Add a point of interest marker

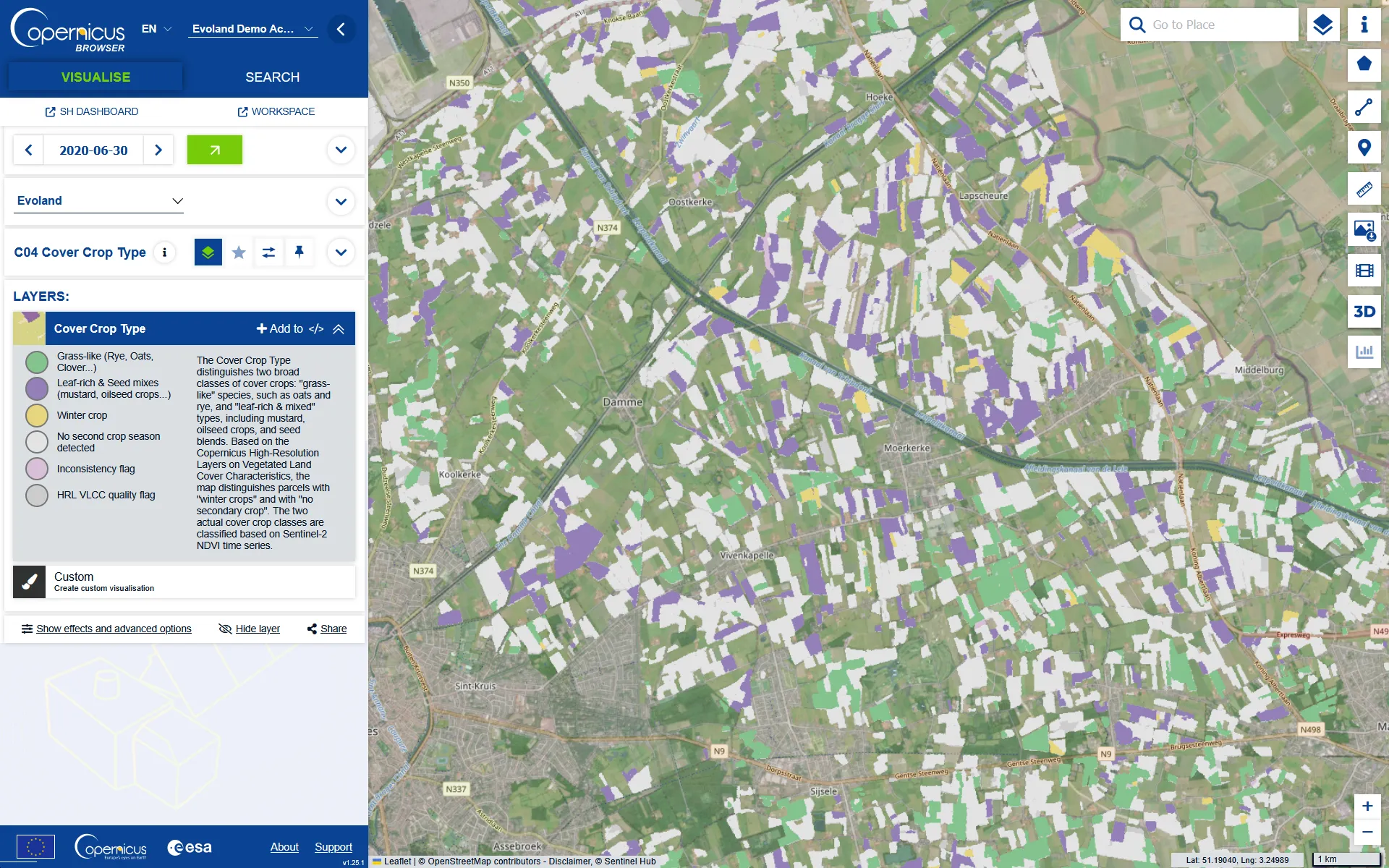coord(1364,148)
